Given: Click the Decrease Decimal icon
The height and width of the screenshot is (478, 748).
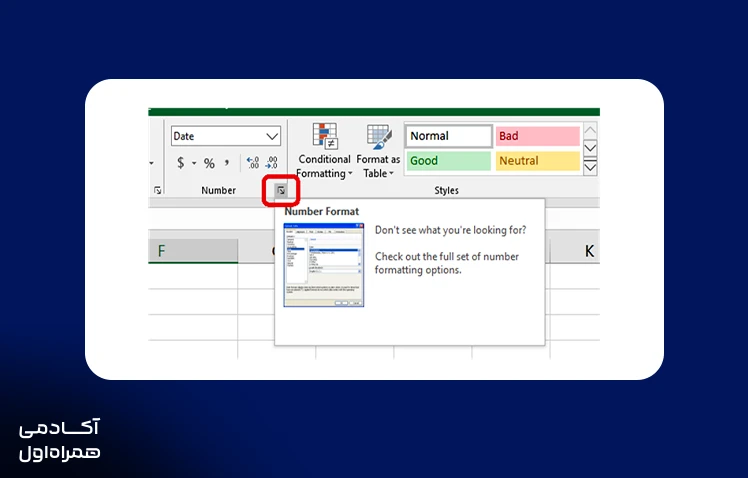Looking at the screenshot, I should tap(271, 163).
